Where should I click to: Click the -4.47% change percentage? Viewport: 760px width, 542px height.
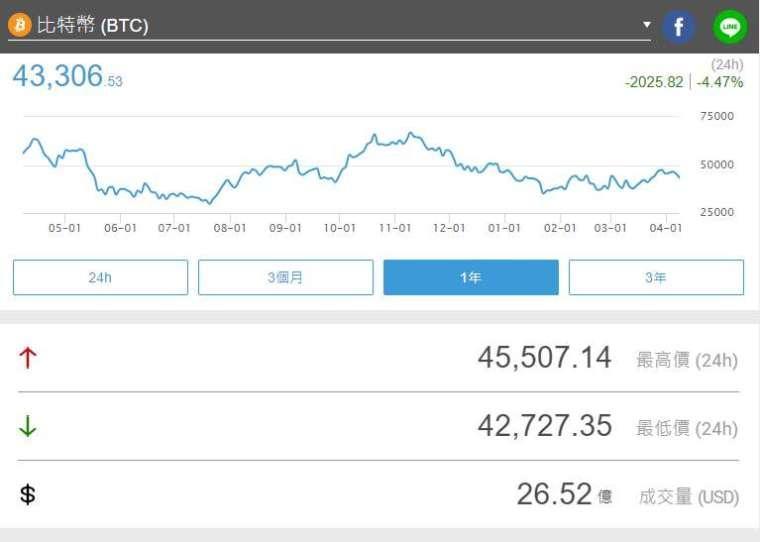(720, 82)
